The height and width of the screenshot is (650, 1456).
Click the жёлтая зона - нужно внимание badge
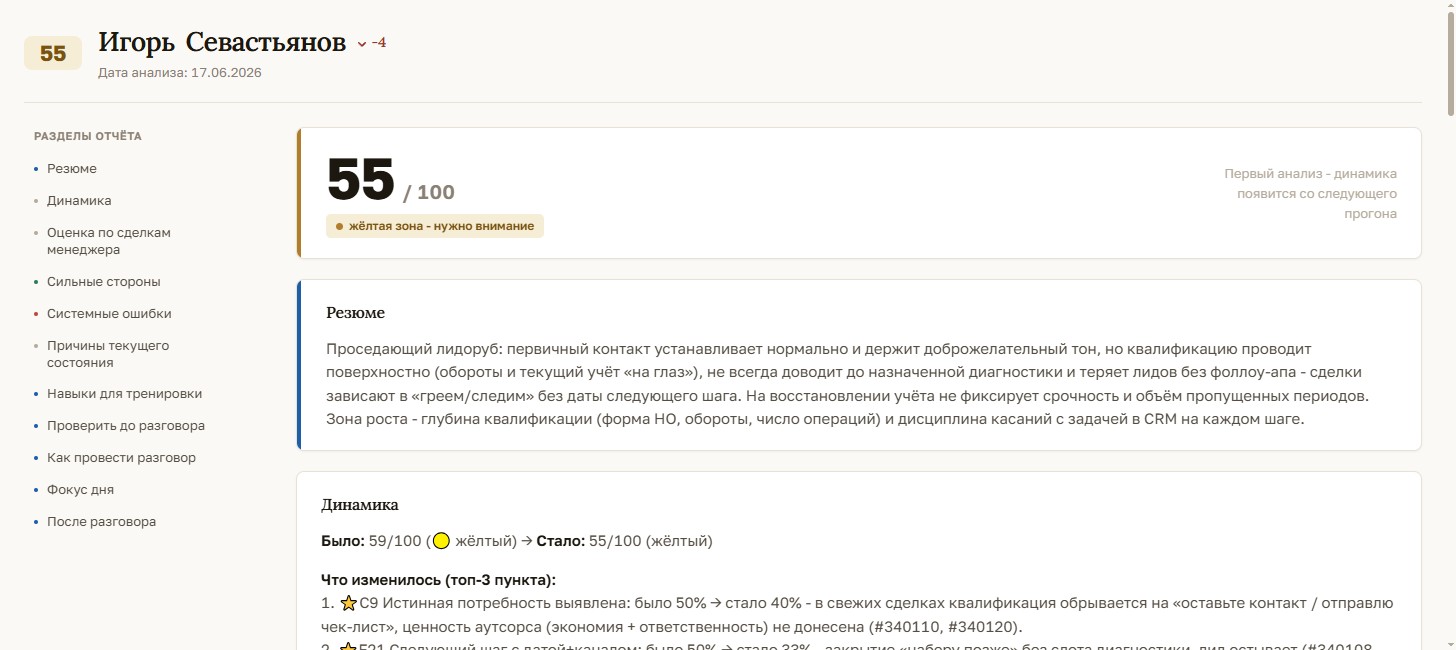click(x=435, y=226)
